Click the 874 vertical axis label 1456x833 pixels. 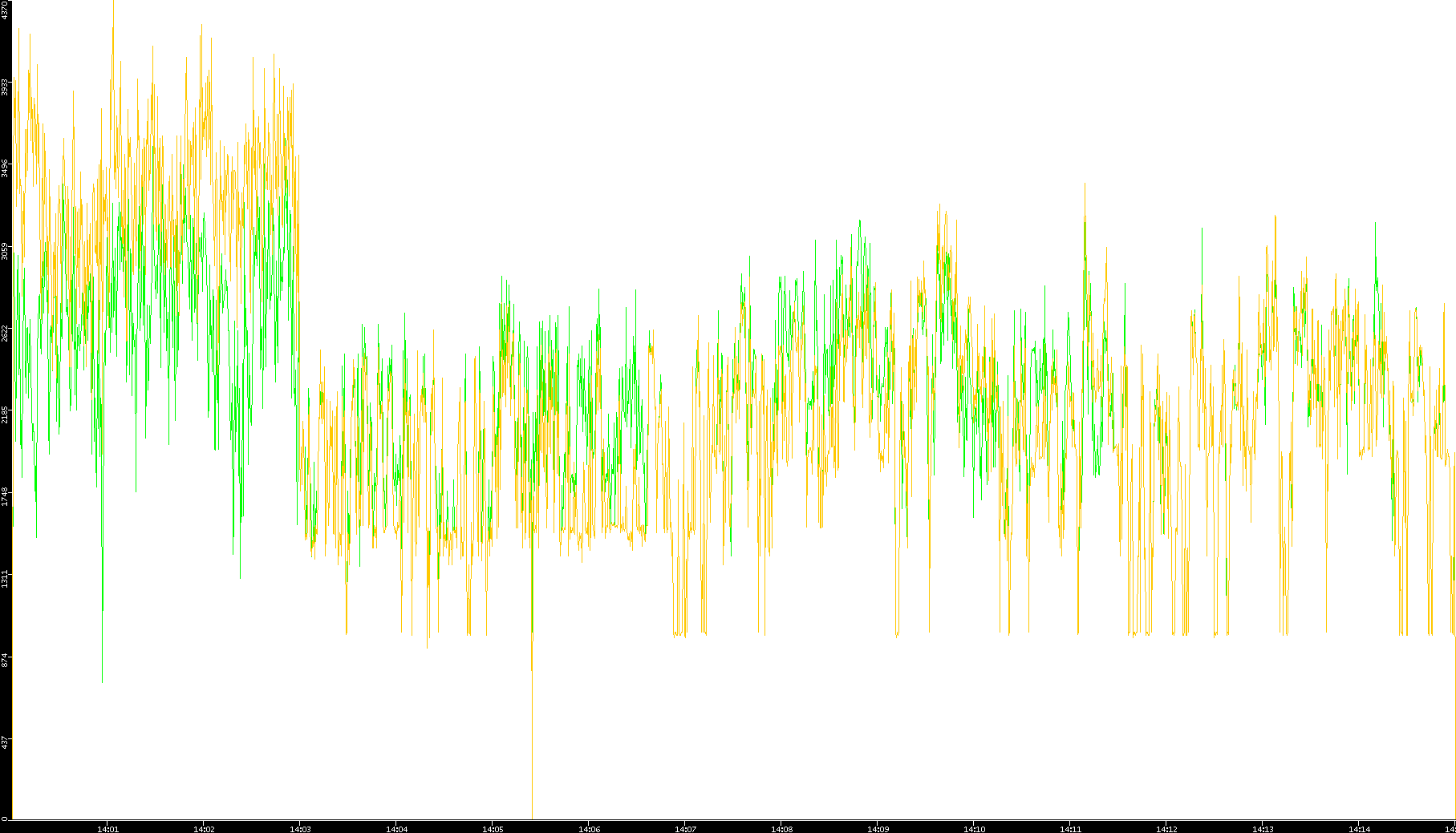coord(5,660)
